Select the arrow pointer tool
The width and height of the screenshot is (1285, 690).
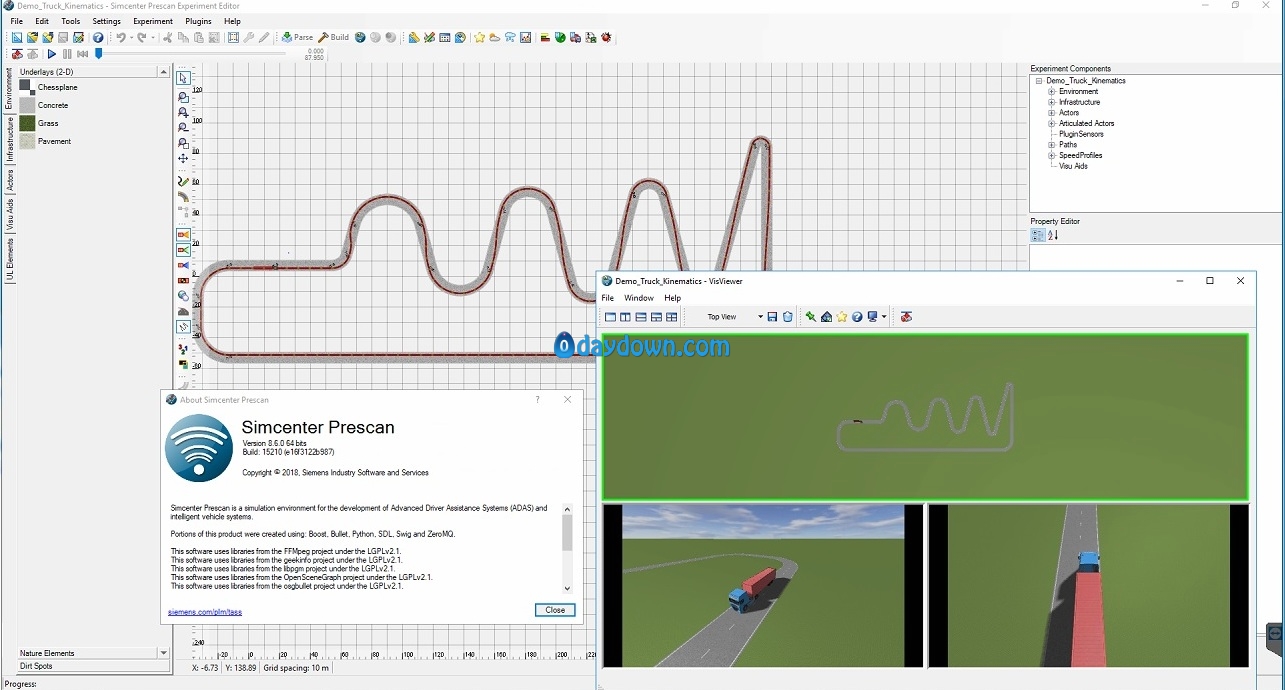click(x=183, y=78)
